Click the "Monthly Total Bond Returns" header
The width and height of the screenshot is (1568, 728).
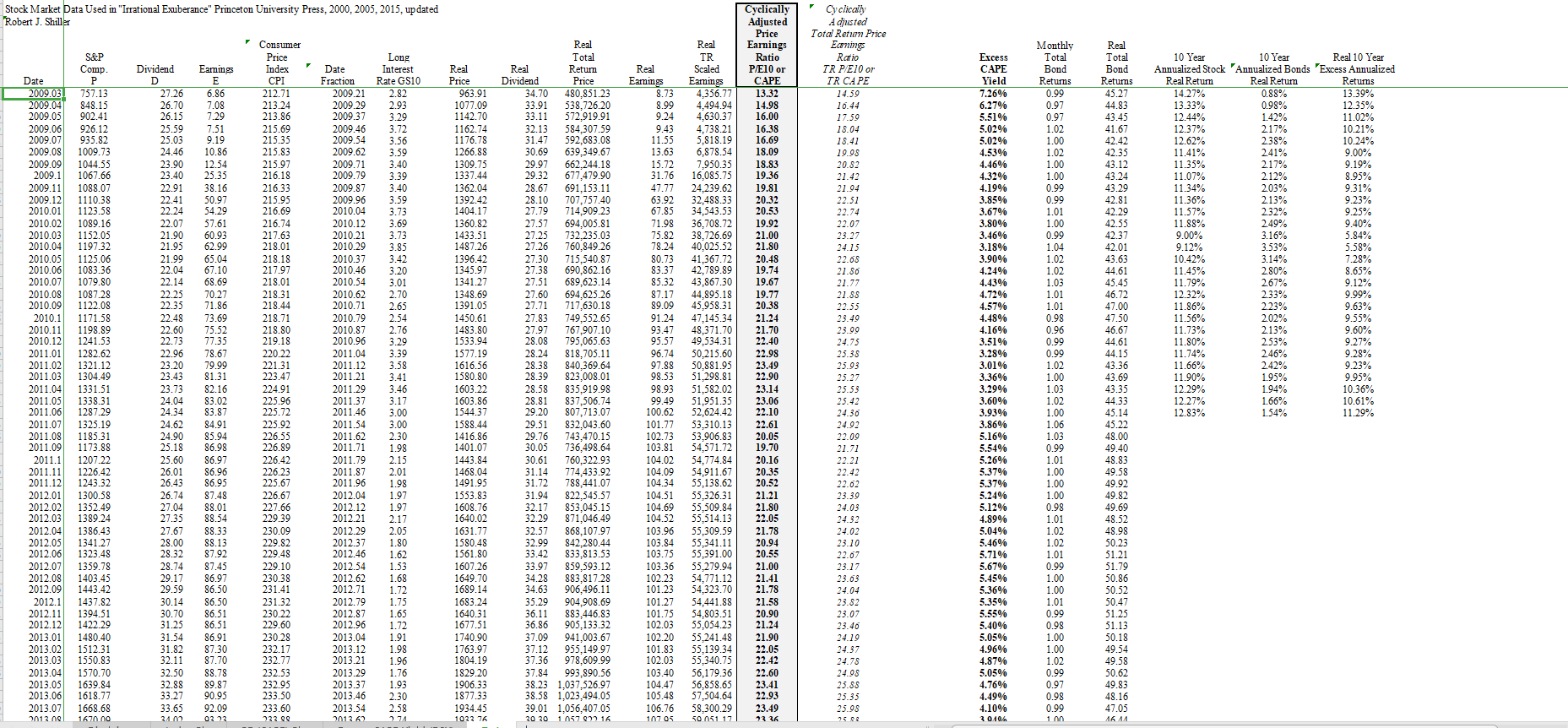pos(1055,63)
